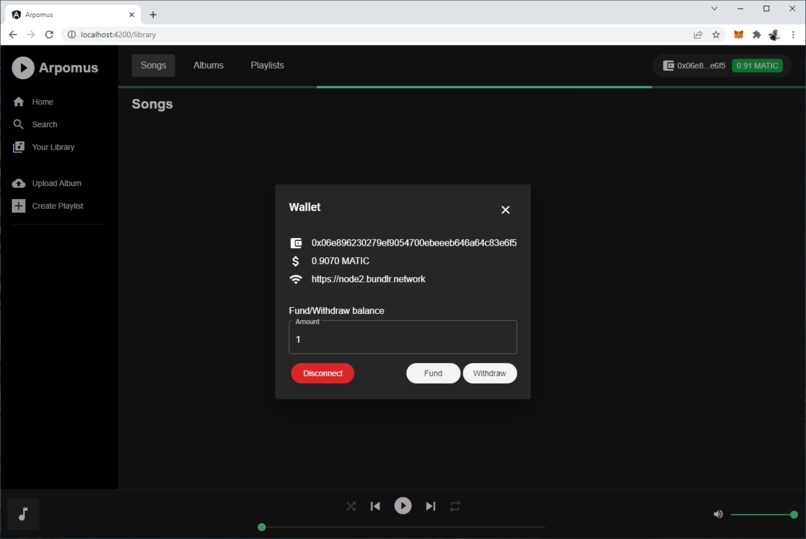Close the Wallet dialog
The image size is (806, 539).
[505, 210]
